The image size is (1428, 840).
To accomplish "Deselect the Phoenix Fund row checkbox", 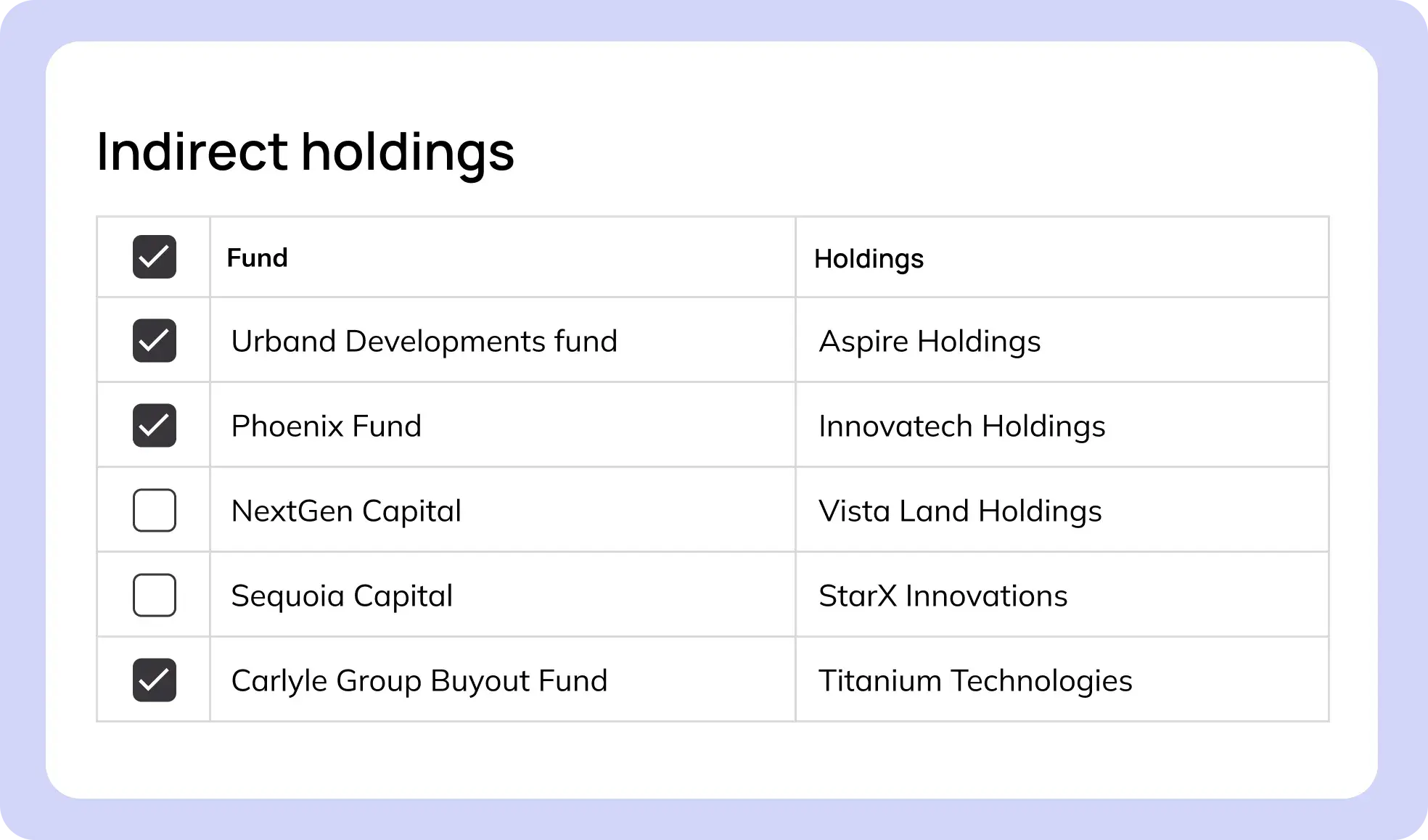I will click(155, 425).
